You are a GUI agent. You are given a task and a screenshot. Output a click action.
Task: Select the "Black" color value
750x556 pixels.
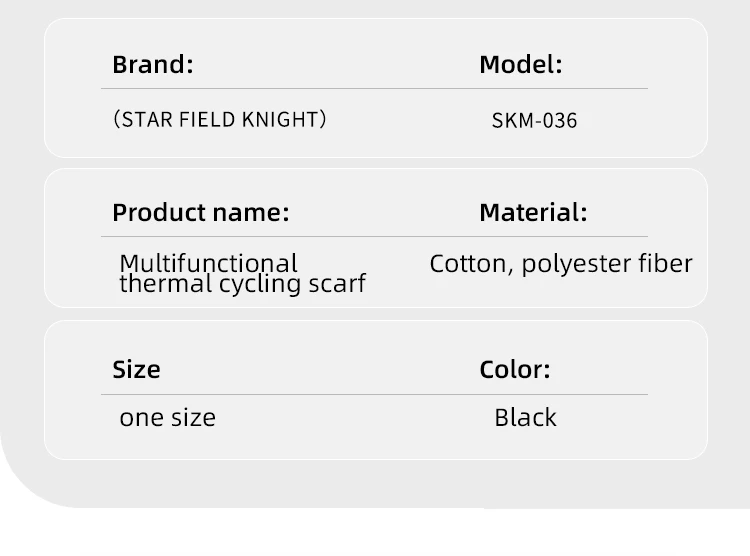(x=525, y=418)
